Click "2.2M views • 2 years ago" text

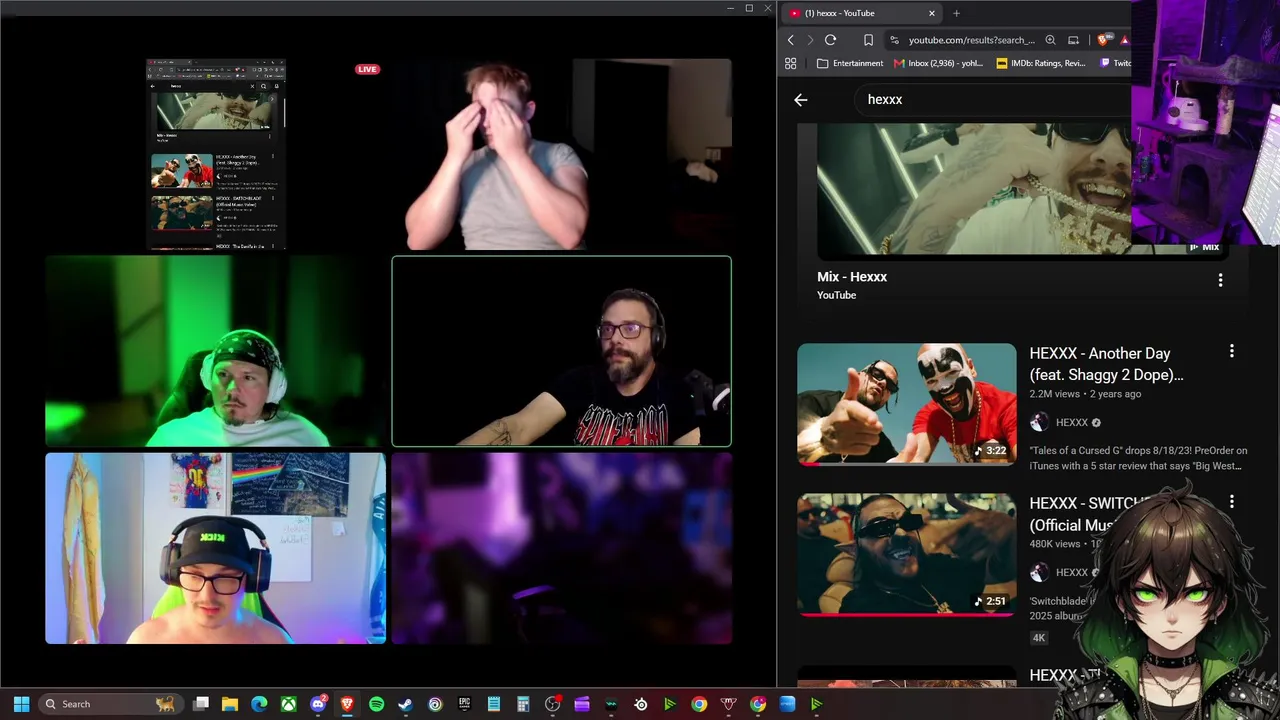pyautogui.click(x=1085, y=394)
